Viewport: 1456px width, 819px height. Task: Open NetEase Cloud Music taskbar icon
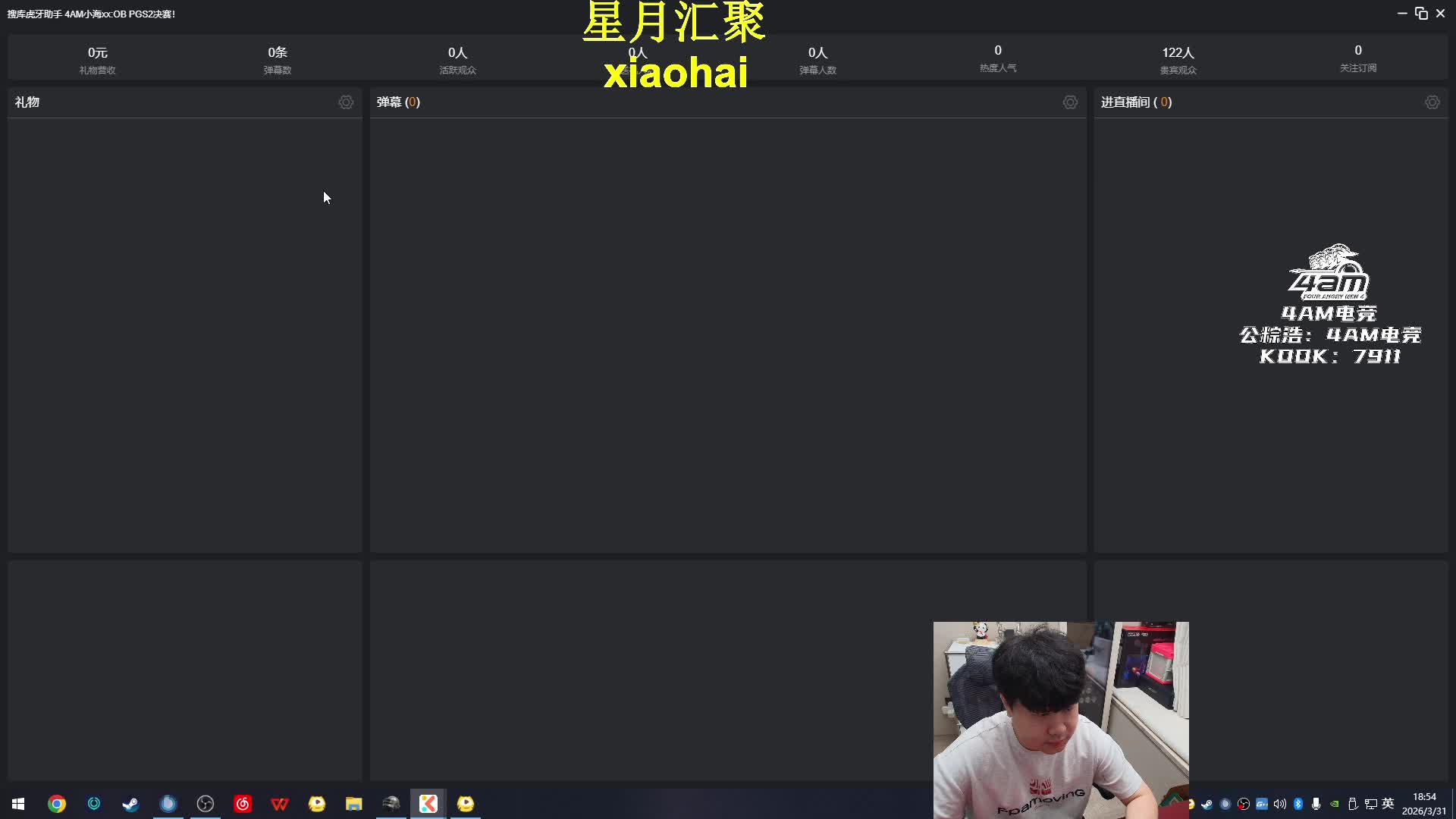[243, 804]
